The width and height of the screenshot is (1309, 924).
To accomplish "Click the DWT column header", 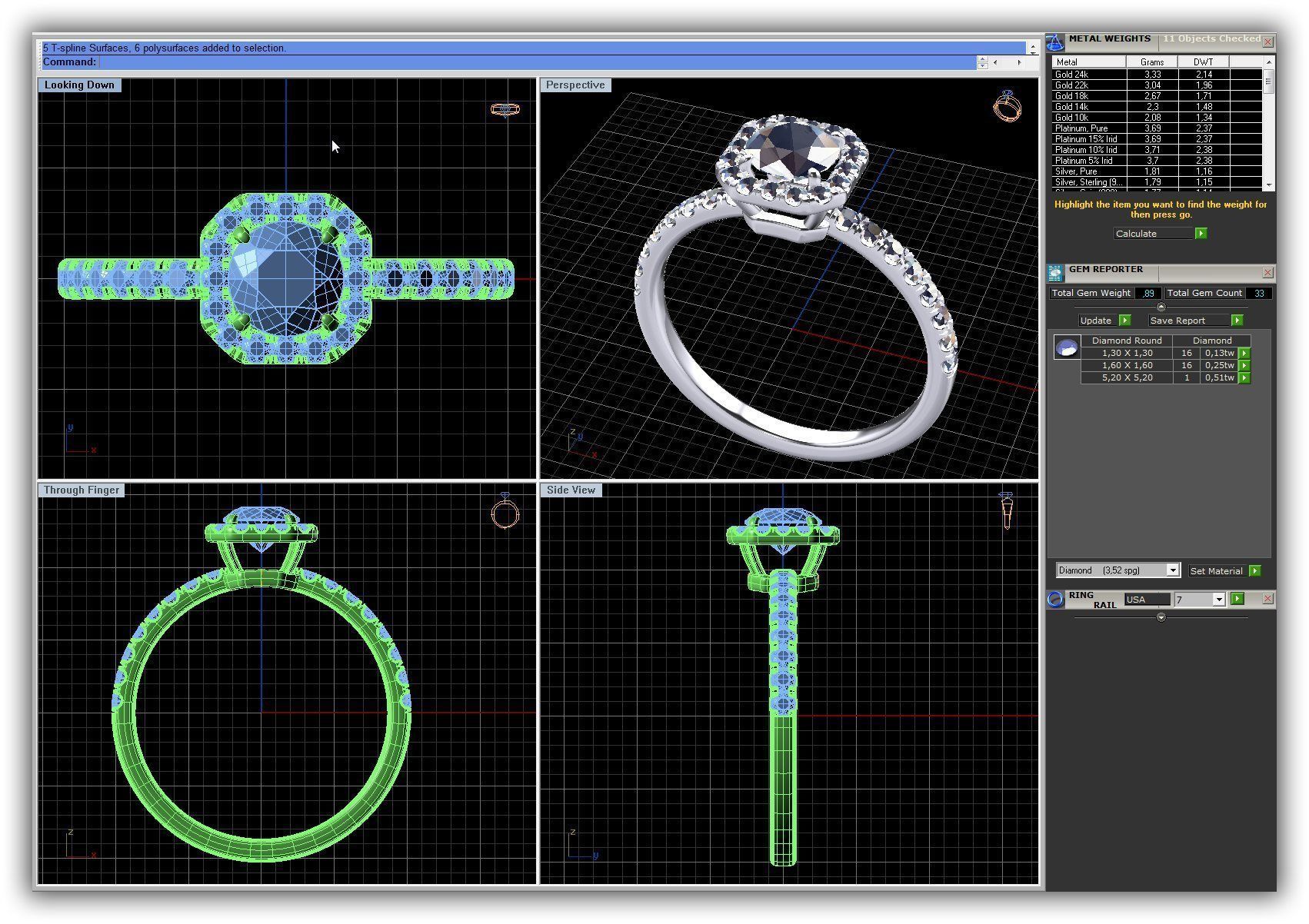I will click(x=1204, y=62).
